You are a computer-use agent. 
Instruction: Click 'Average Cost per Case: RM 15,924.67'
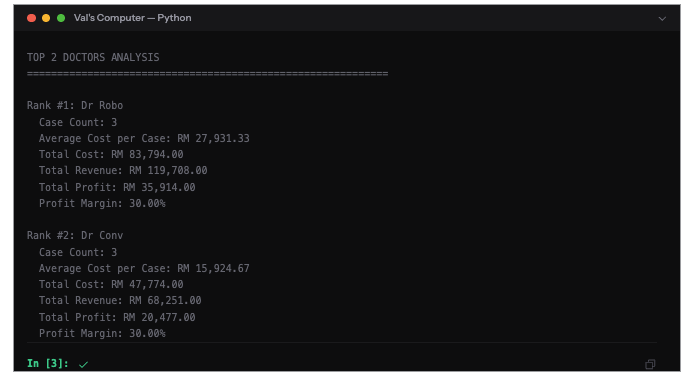coord(144,268)
